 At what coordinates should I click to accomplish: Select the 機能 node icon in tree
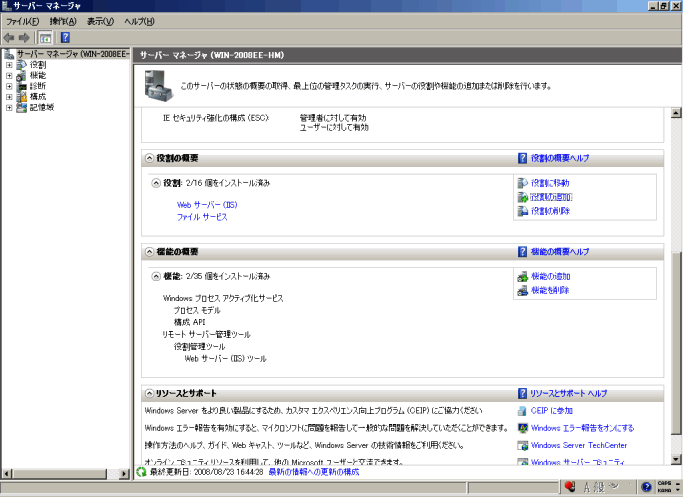[x=22, y=75]
